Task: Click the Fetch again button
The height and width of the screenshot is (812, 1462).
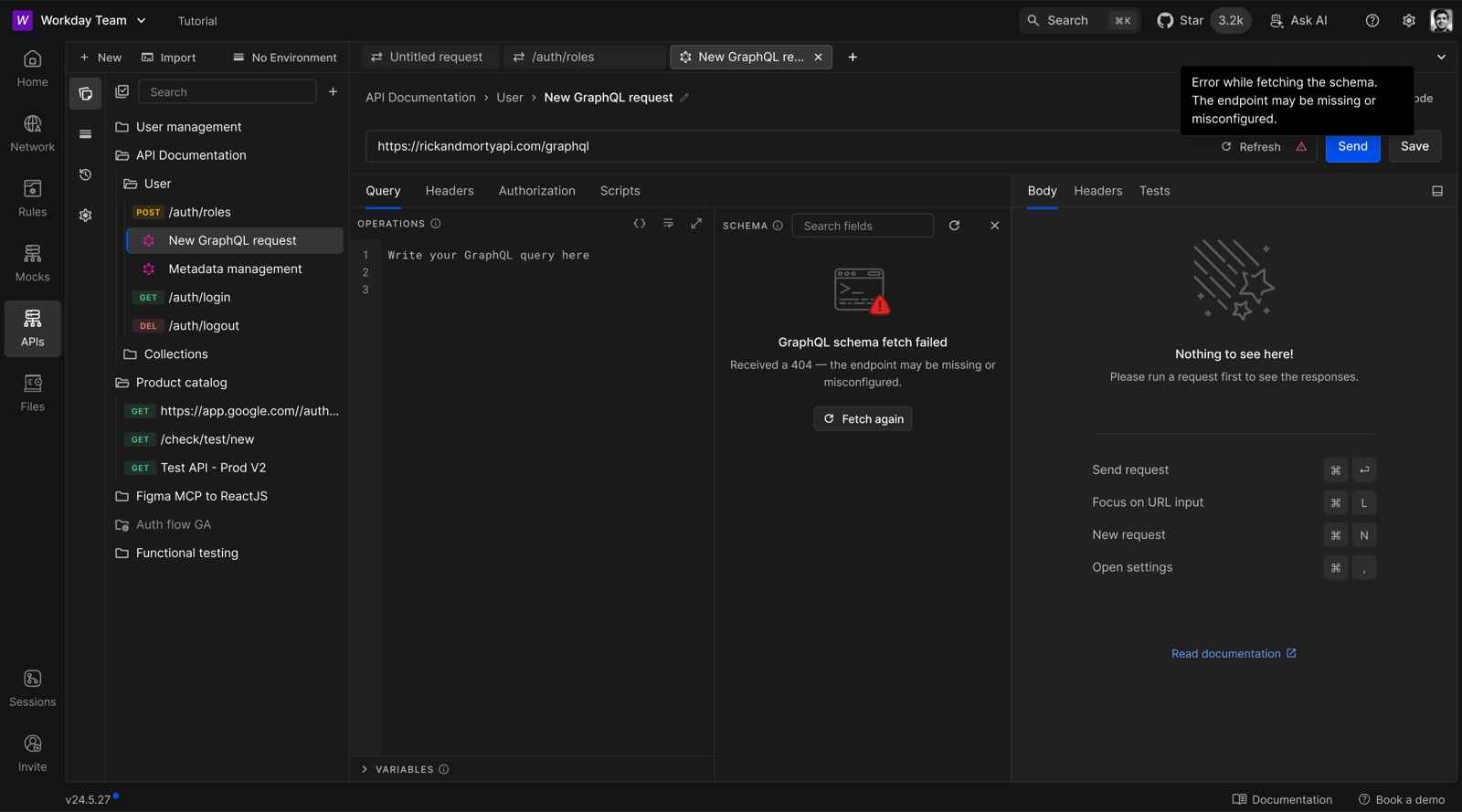Action: tap(863, 419)
